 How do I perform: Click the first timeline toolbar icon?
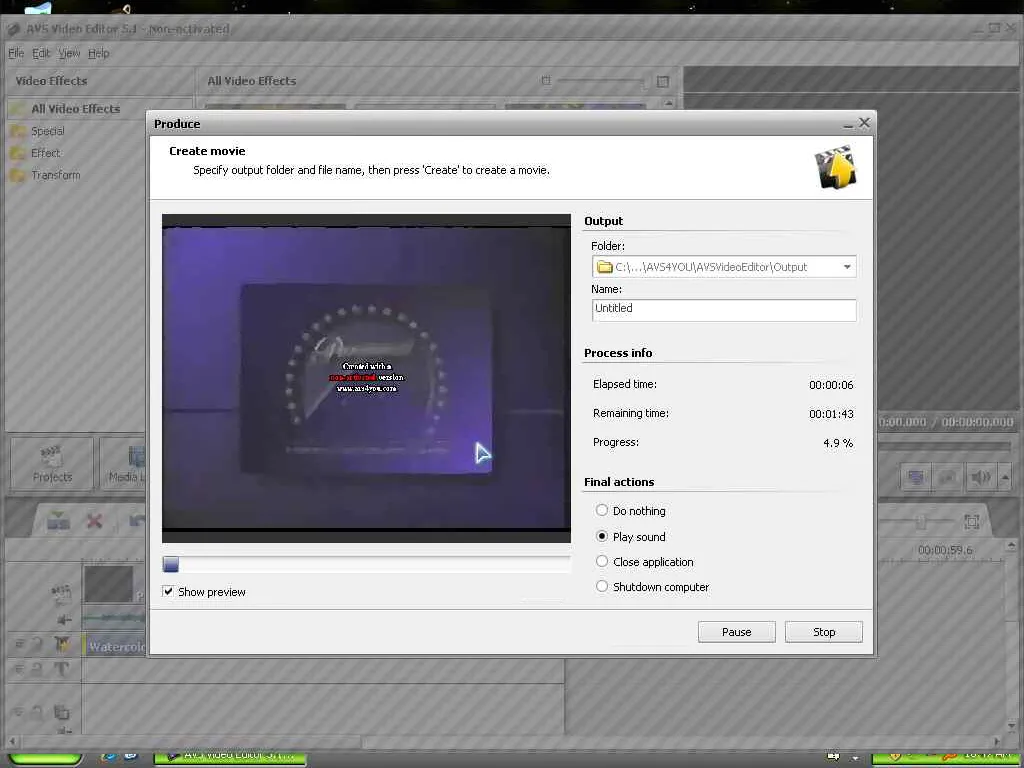tap(58, 520)
